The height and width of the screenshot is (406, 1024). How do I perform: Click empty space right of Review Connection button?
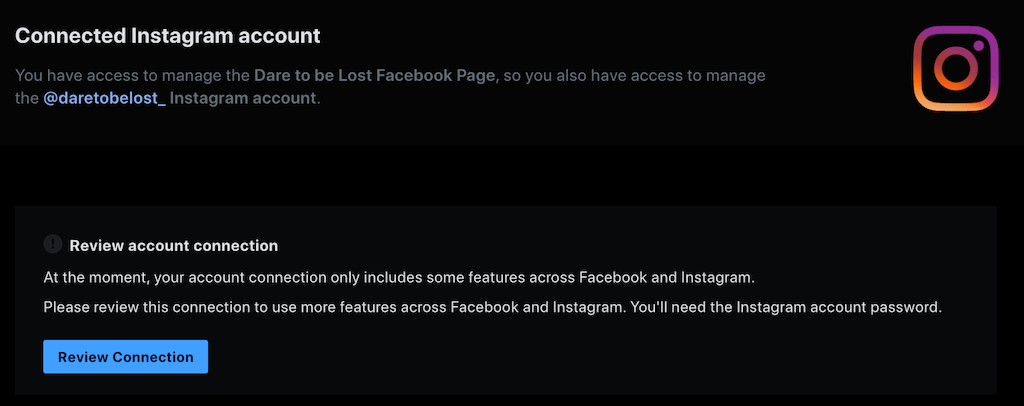(500, 357)
